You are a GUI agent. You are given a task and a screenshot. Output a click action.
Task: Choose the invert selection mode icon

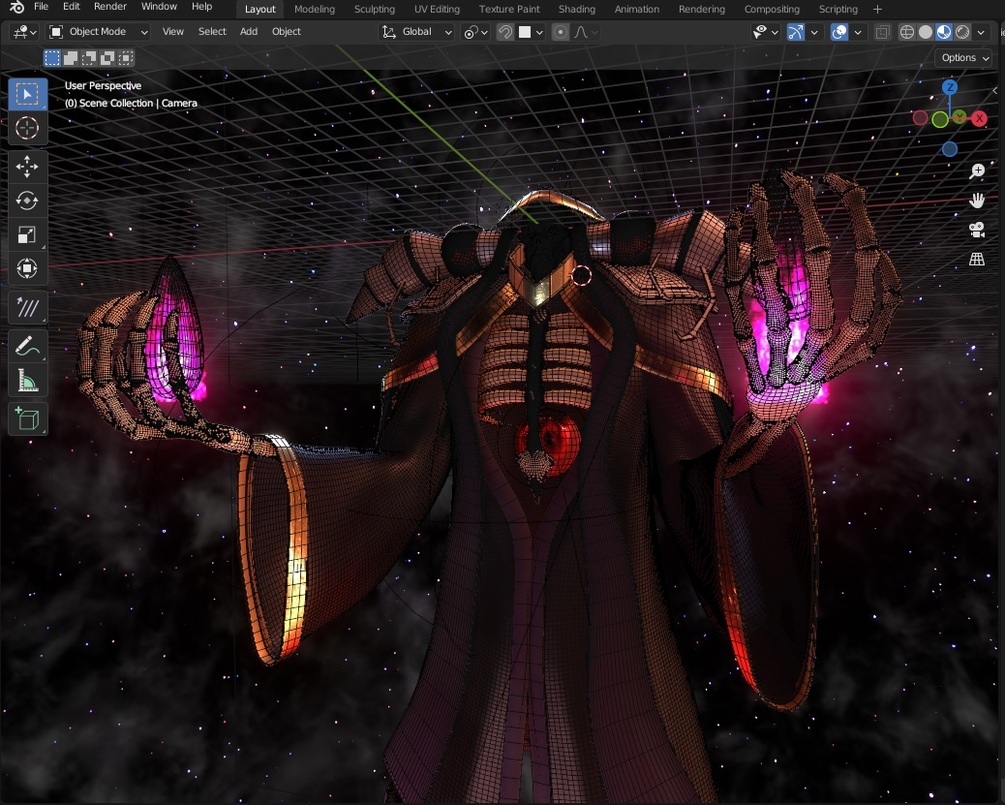point(107,58)
